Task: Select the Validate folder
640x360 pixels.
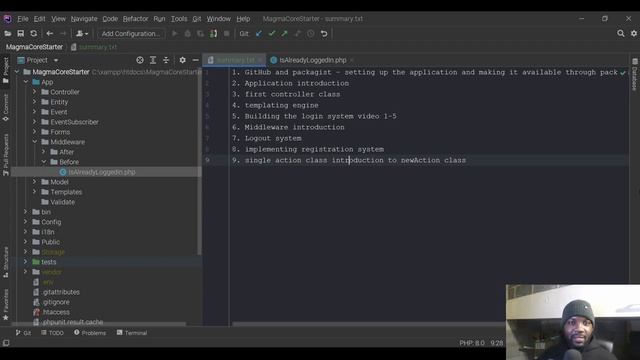Action: (x=62, y=202)
